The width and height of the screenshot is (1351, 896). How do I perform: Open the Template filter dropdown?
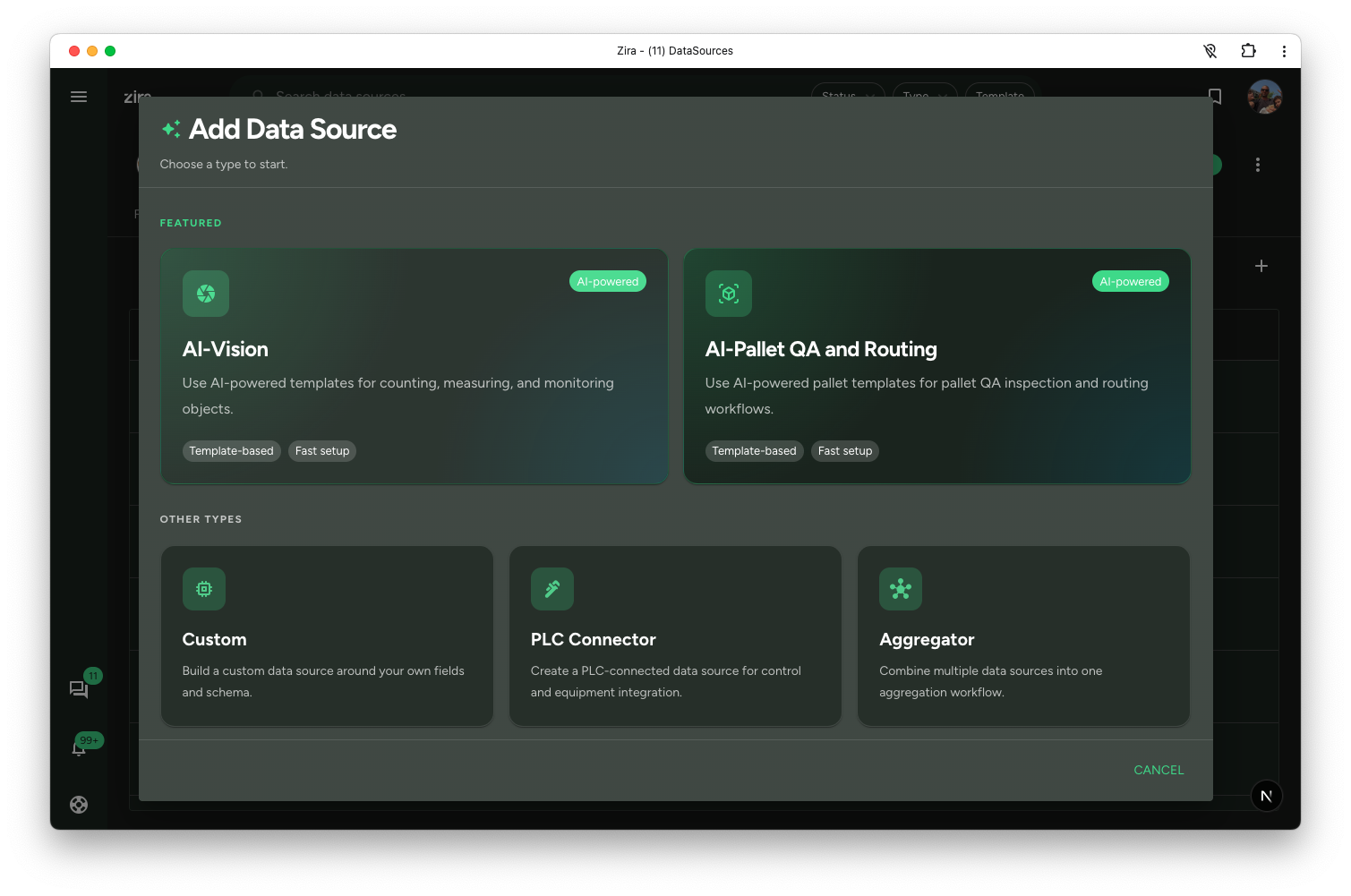coord(1000,90)
